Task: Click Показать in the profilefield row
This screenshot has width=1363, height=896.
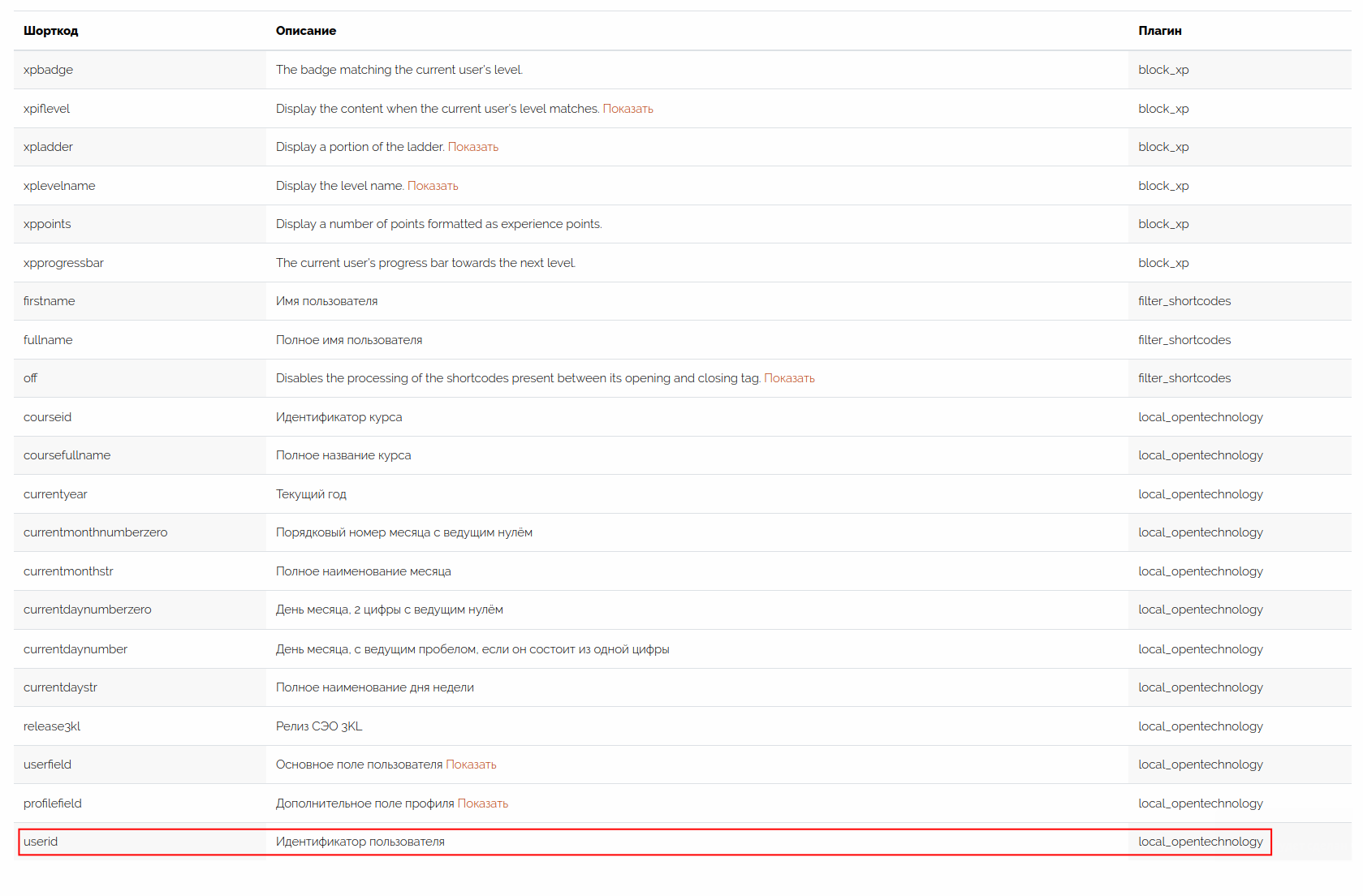Action: (482, 803)
